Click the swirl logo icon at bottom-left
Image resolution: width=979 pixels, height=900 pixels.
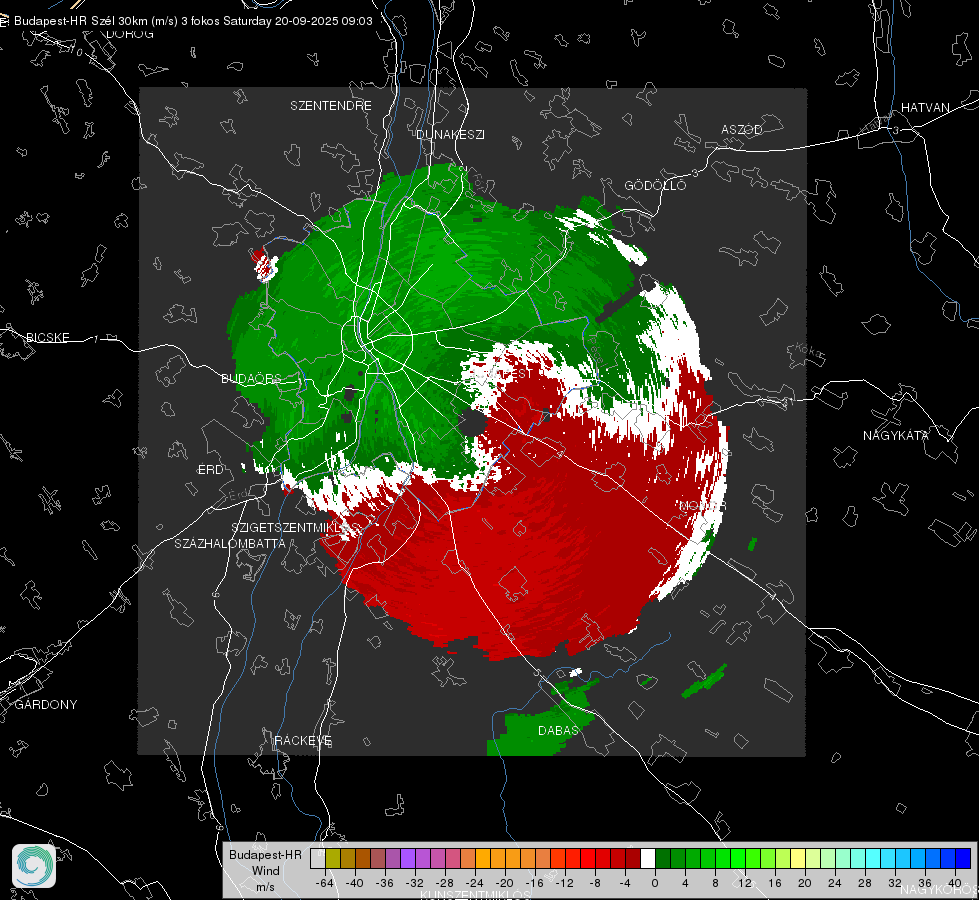click(x=34, y=866)
